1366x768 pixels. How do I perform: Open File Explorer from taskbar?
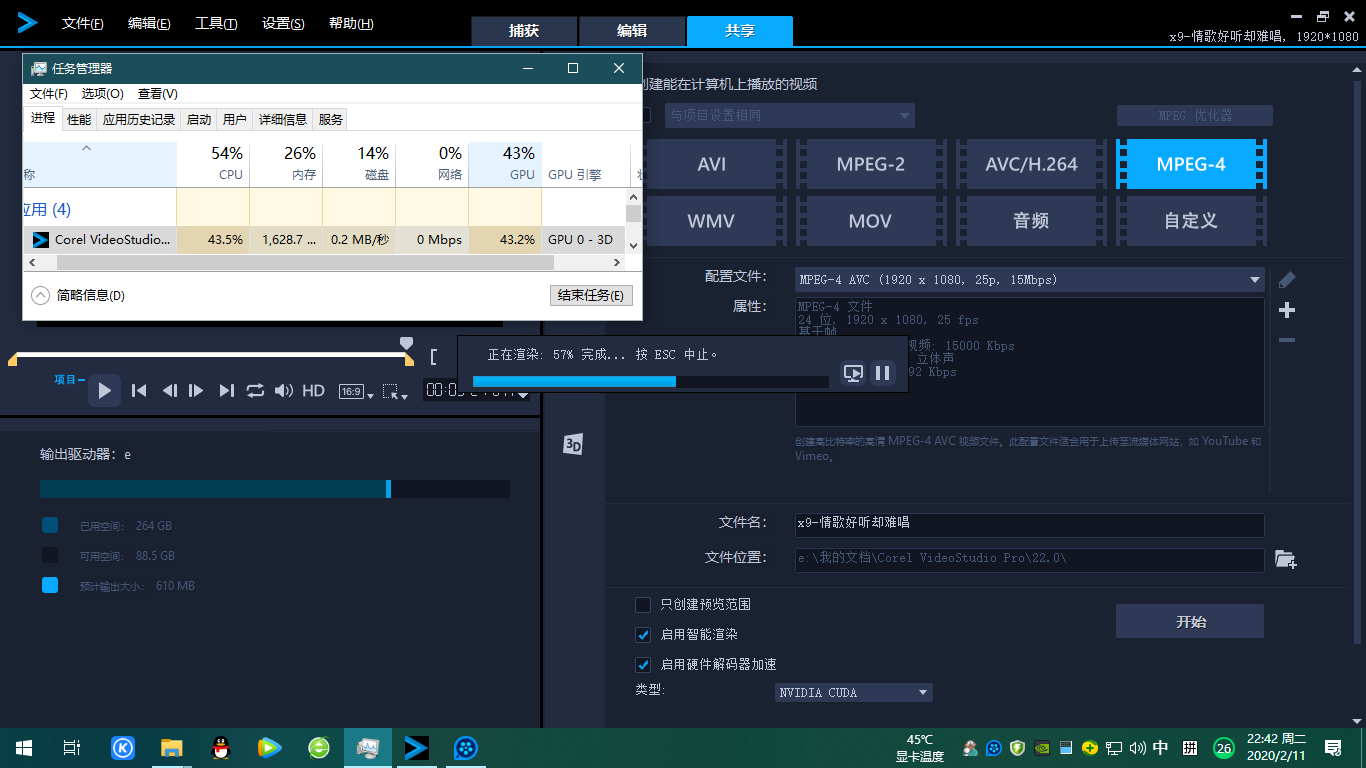coord(172,748)
